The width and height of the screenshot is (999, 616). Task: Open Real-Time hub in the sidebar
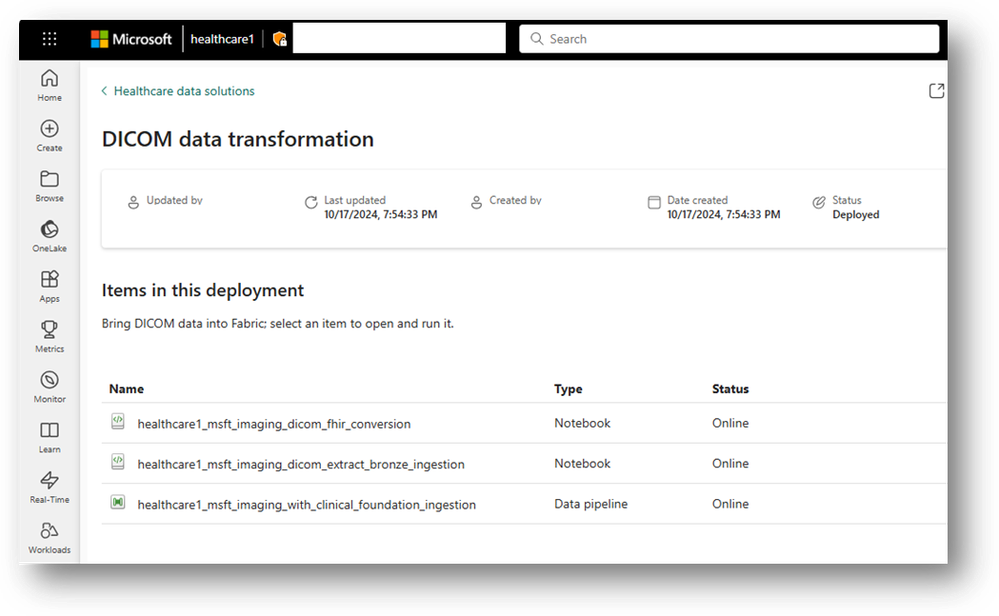pyautogui.click(x=49, y=488)
